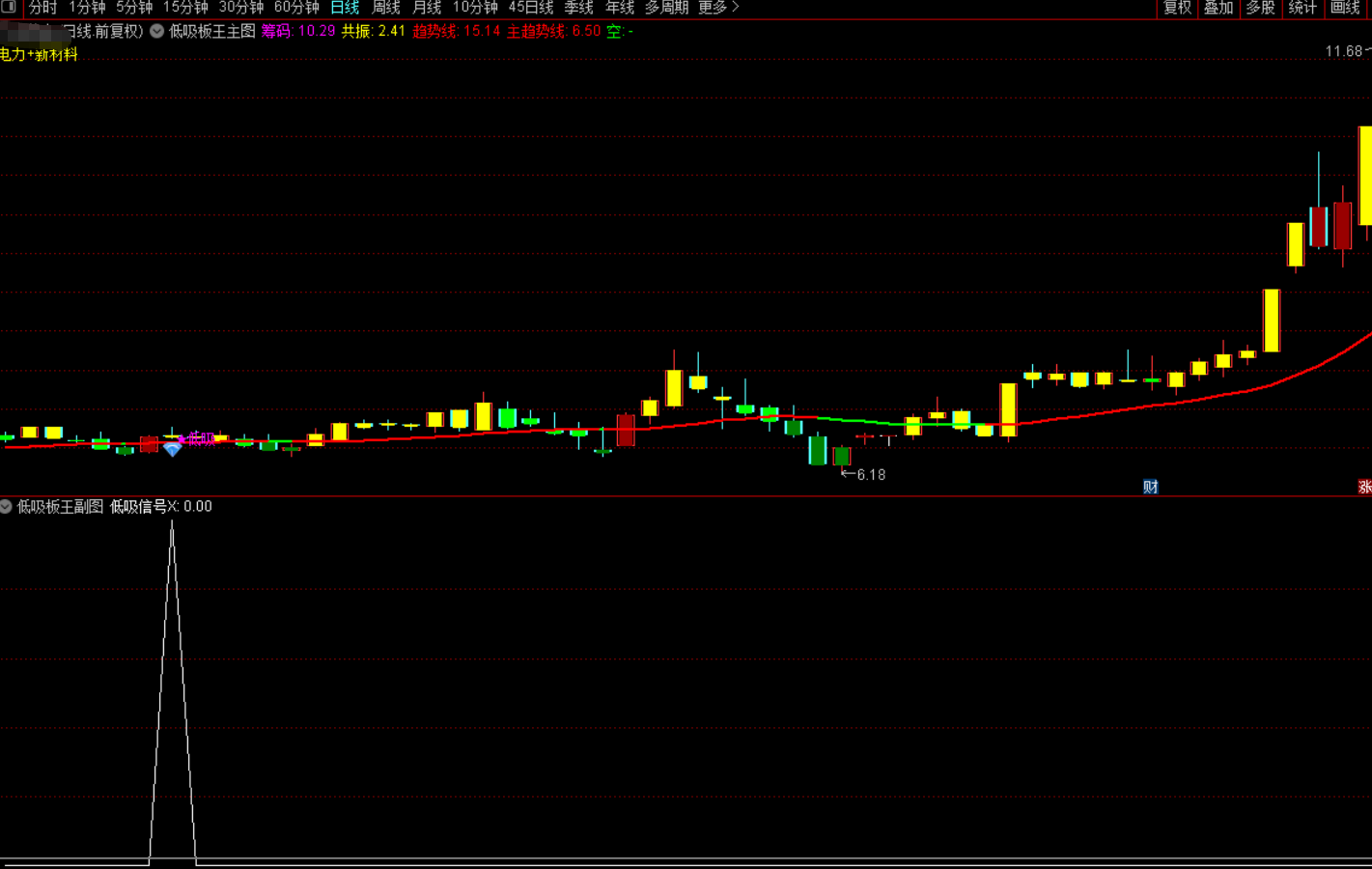
Task: Select the 45日线 period
Action: coord(531,8)
